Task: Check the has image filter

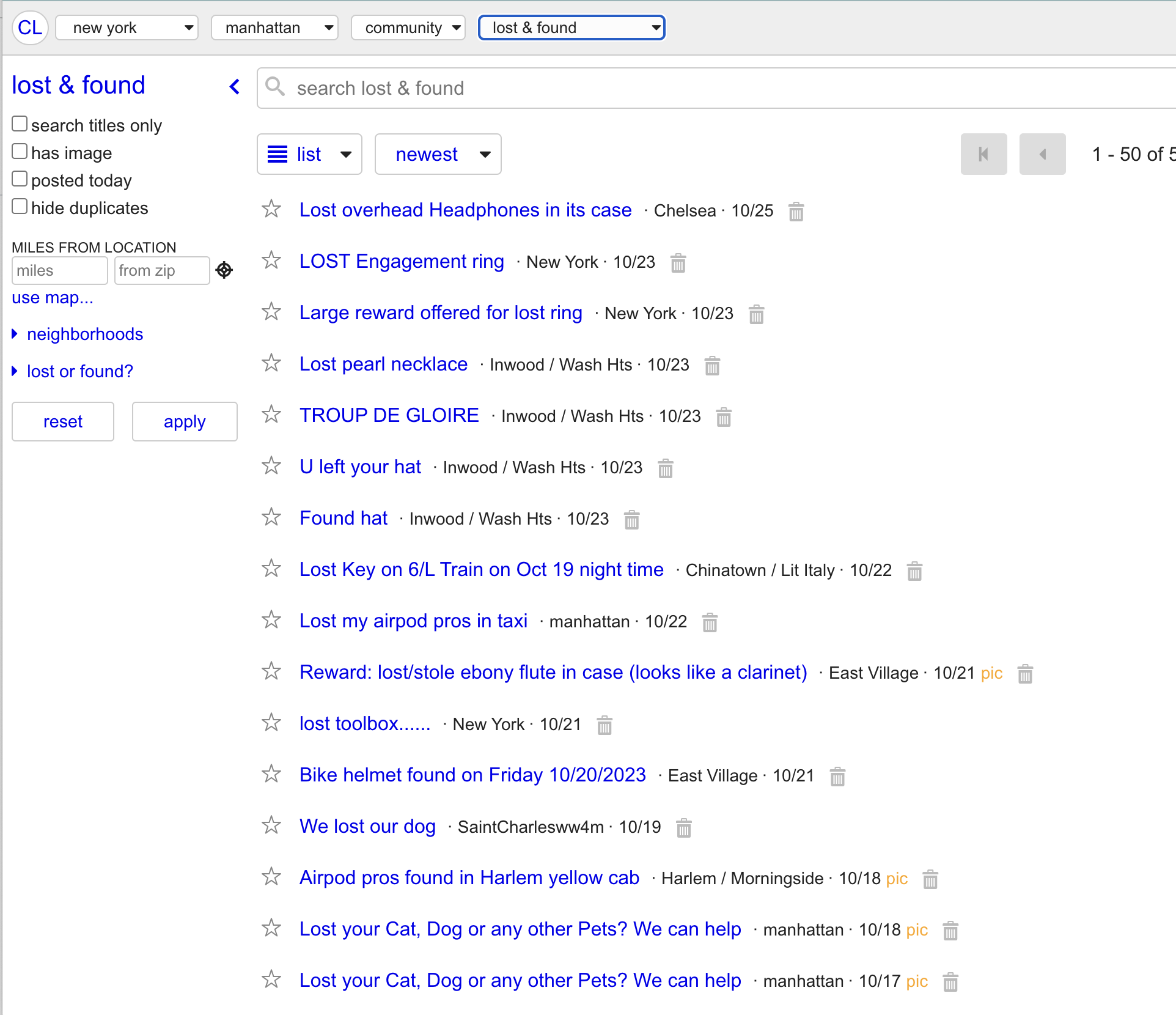Action: (20, 152)
